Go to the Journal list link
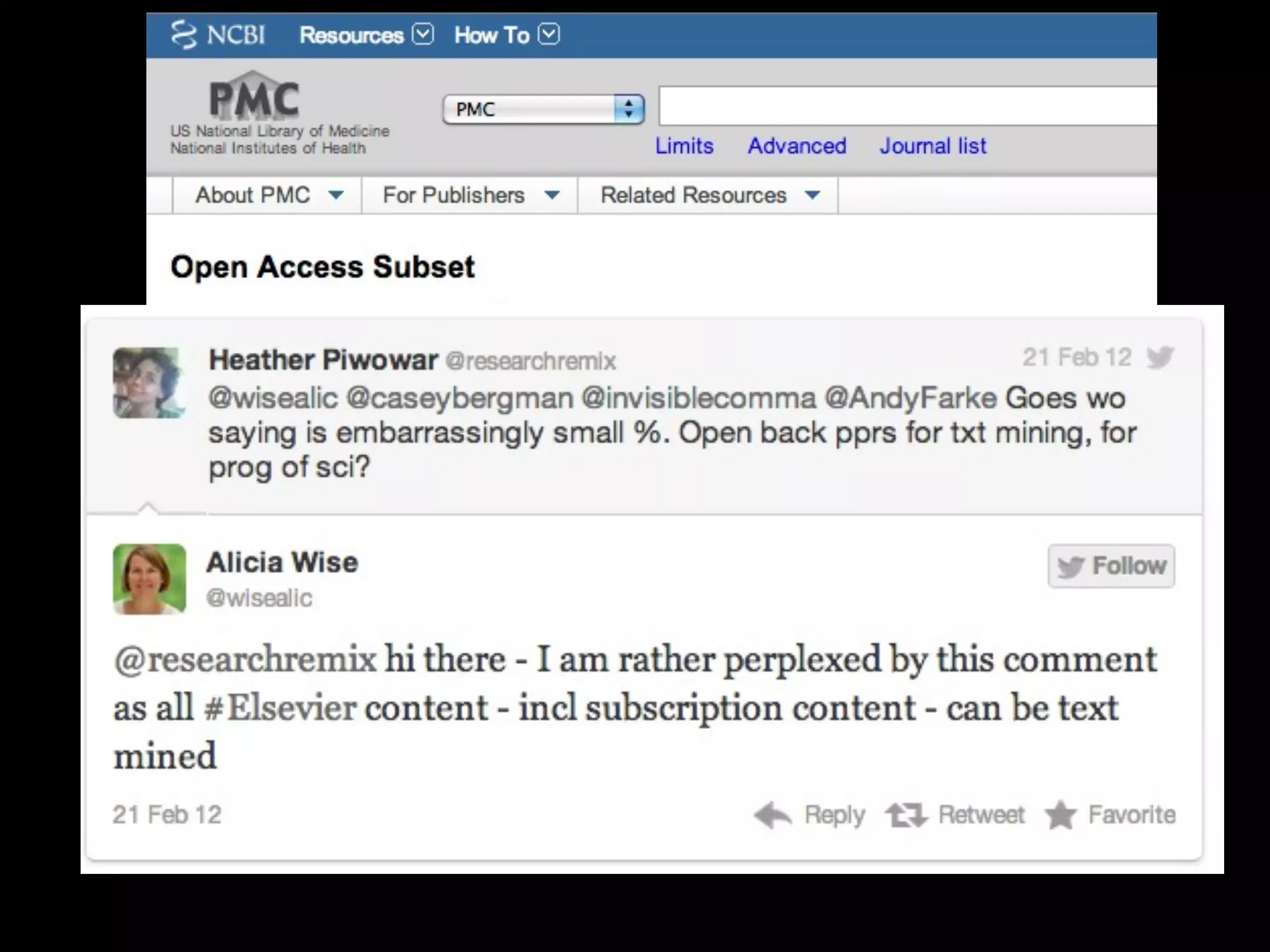Screen dimensions: 1270x952 click(x=933, y=146)
